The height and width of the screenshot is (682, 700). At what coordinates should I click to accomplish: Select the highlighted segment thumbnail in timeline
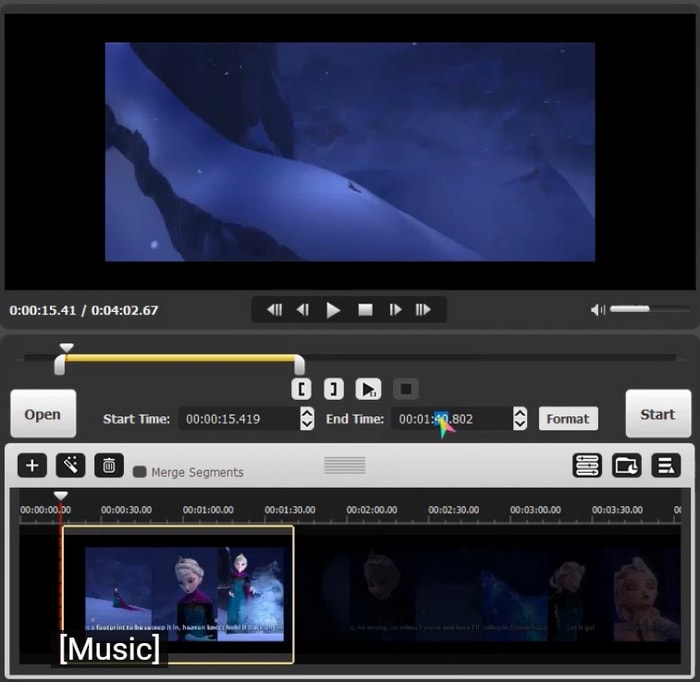[178, 595]
